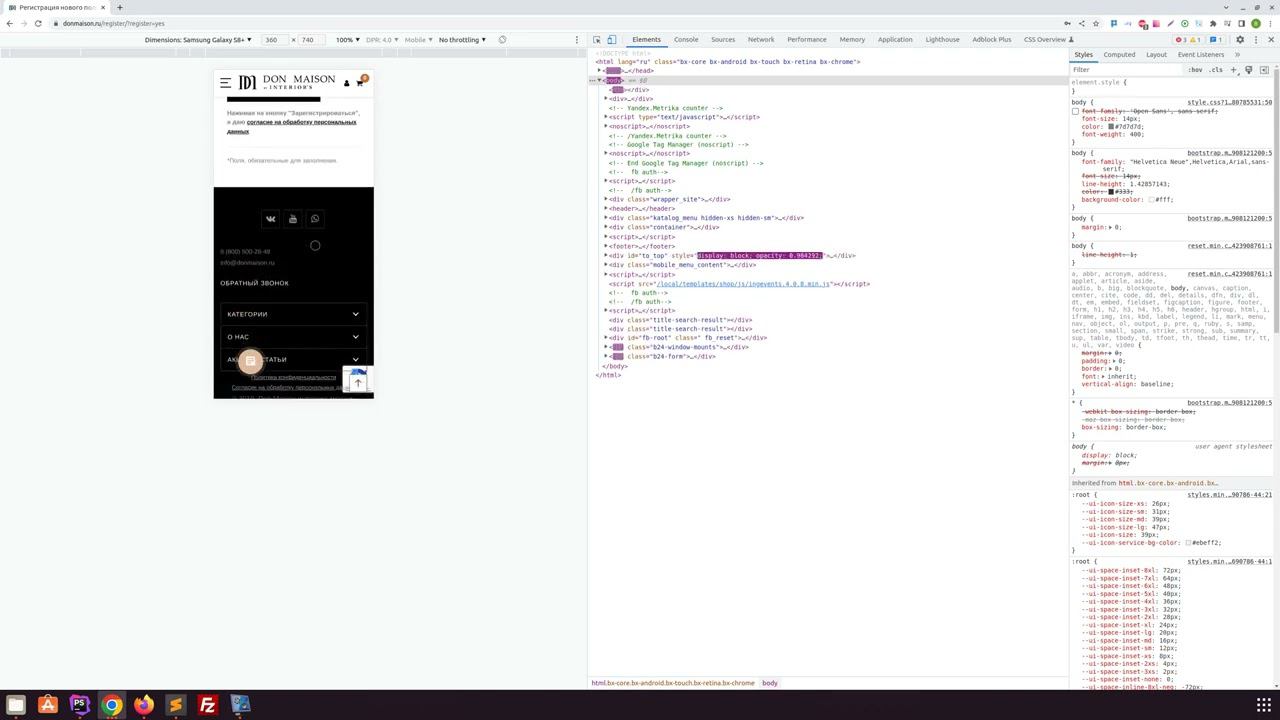Open Sublime Text from the taskbar
Screen dimensions: 1280x720
[175, 705]
